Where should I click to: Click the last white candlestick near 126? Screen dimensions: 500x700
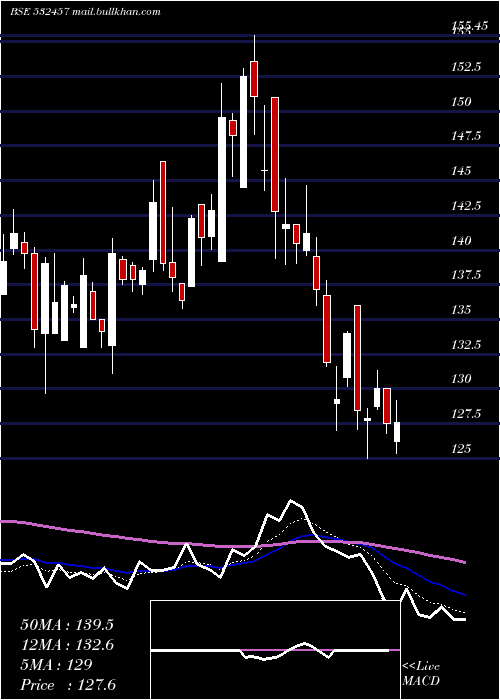396,432
